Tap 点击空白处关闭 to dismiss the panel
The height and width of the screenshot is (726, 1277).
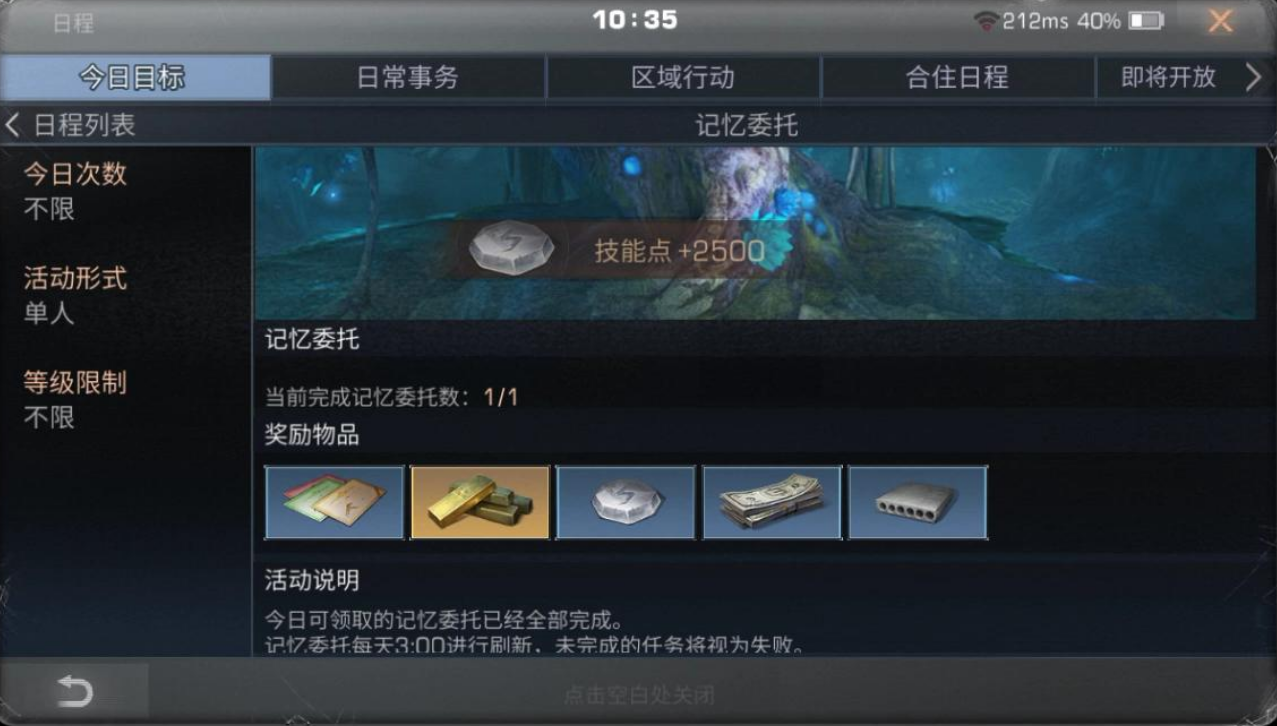pos(639,694)
